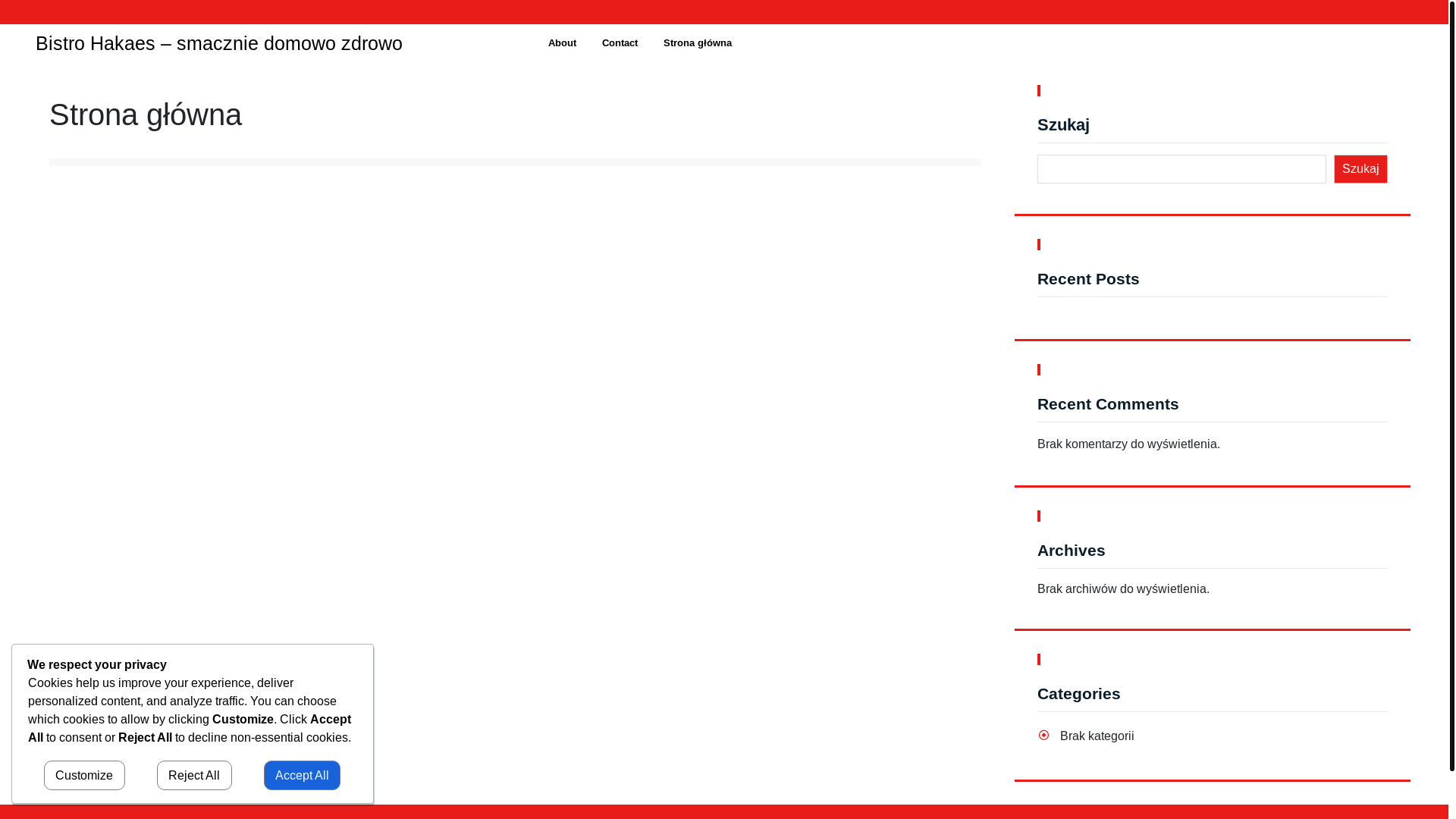
Task: Click the Strona główna page heading
Action: (146, 115)
